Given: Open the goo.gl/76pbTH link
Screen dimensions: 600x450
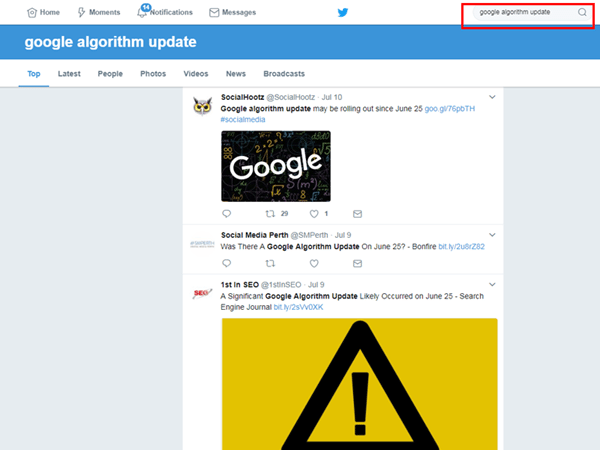Looking at the screenshot, I should tap(450, 109).
